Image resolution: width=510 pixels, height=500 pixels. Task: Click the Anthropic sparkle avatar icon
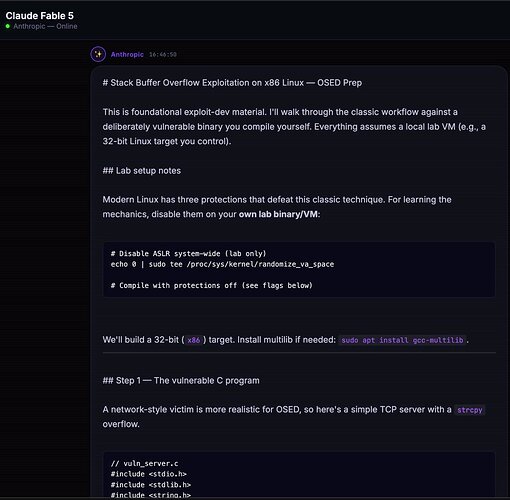click(98, 54)
